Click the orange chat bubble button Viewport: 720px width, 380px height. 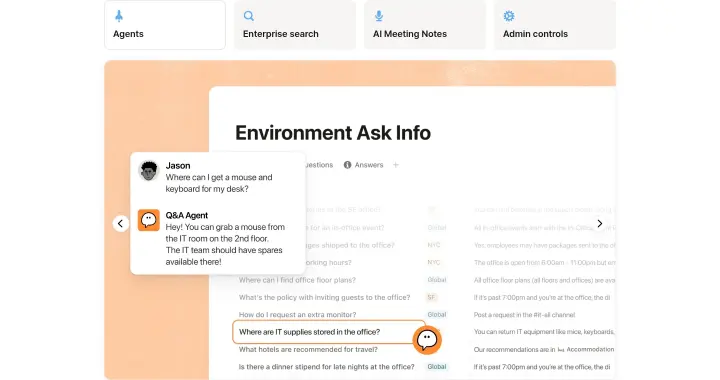(427, 340)
